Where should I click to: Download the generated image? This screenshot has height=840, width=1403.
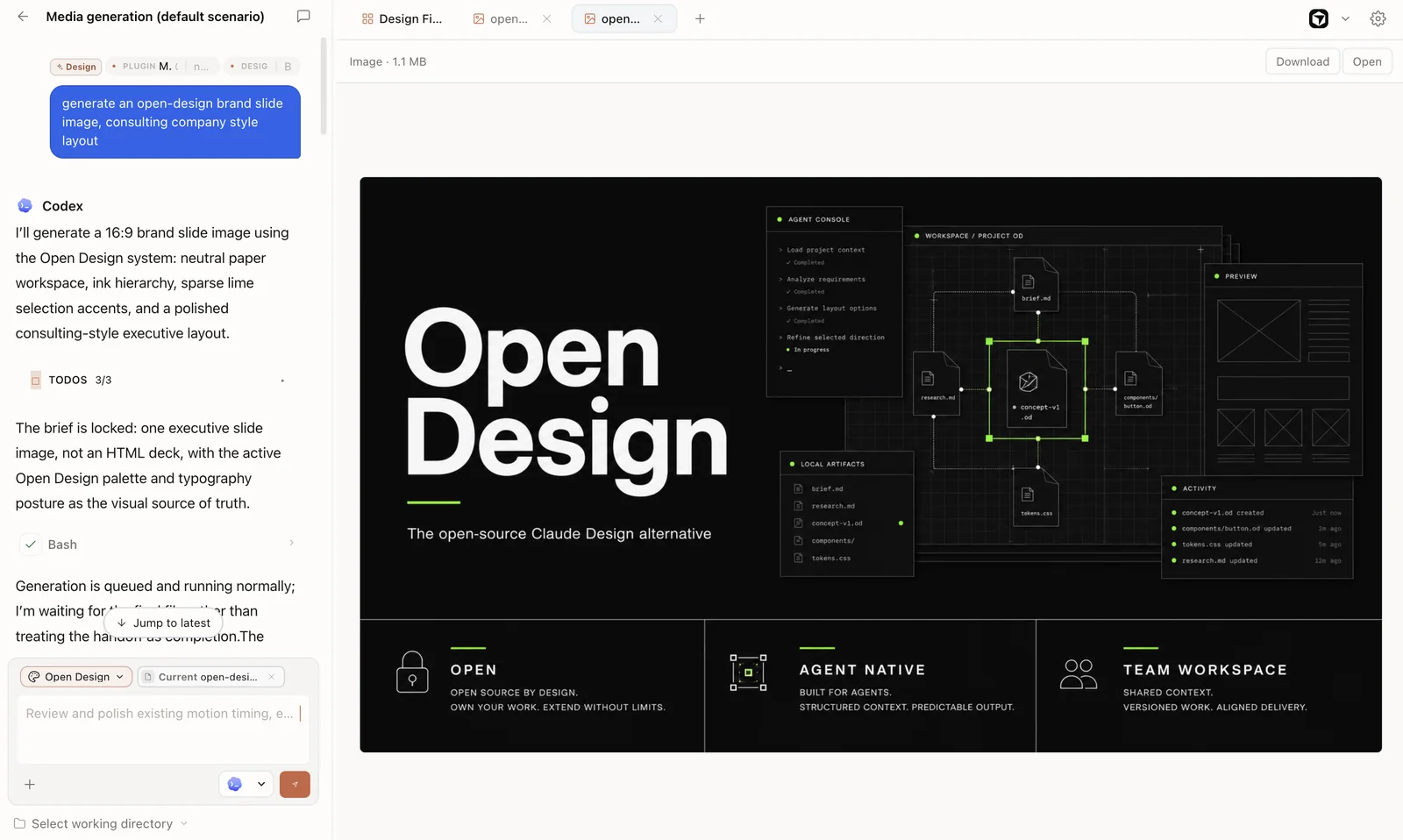[x=1302, y=61]
